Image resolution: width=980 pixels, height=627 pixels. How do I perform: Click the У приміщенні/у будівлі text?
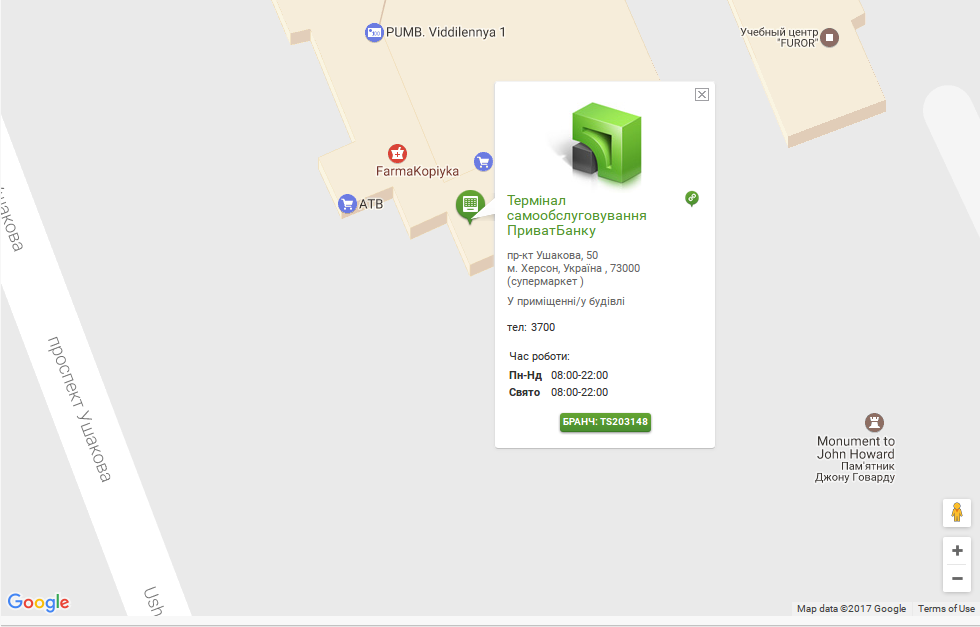click(566, 301)
